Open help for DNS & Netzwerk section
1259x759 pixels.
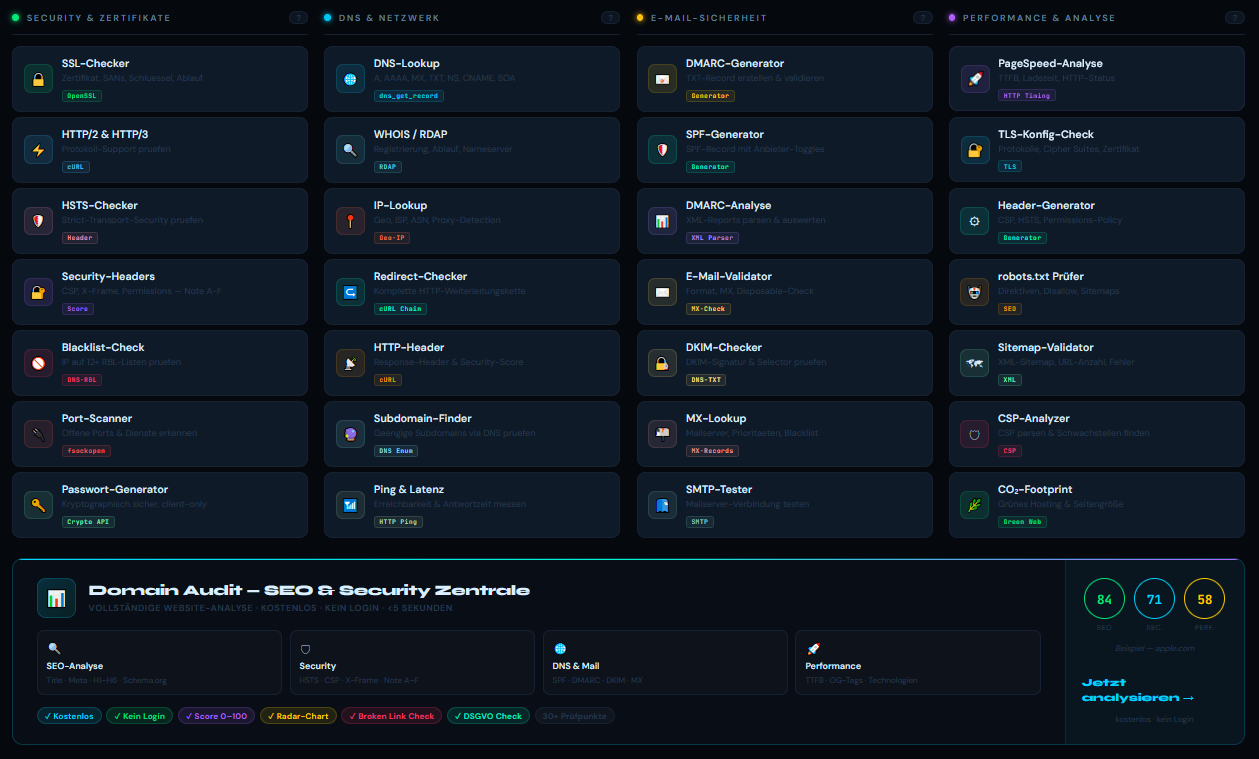(610, 18)
